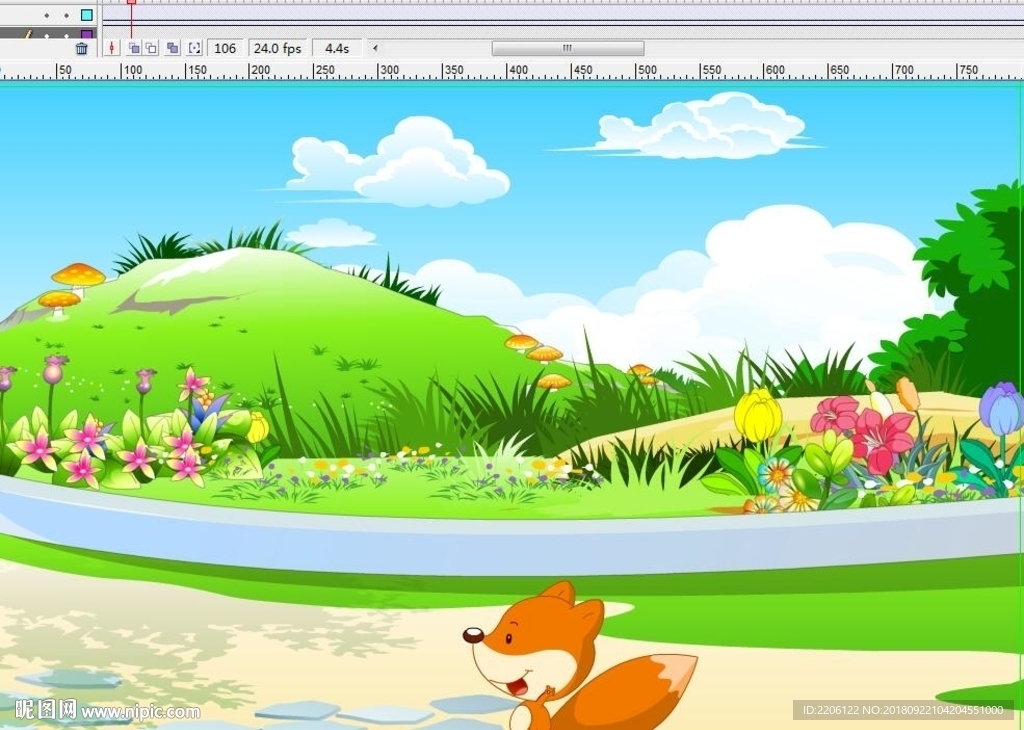1024x730 pixels.
Task: Toggle lock dot of cyan layer
Action: click(x=67, y=15)
